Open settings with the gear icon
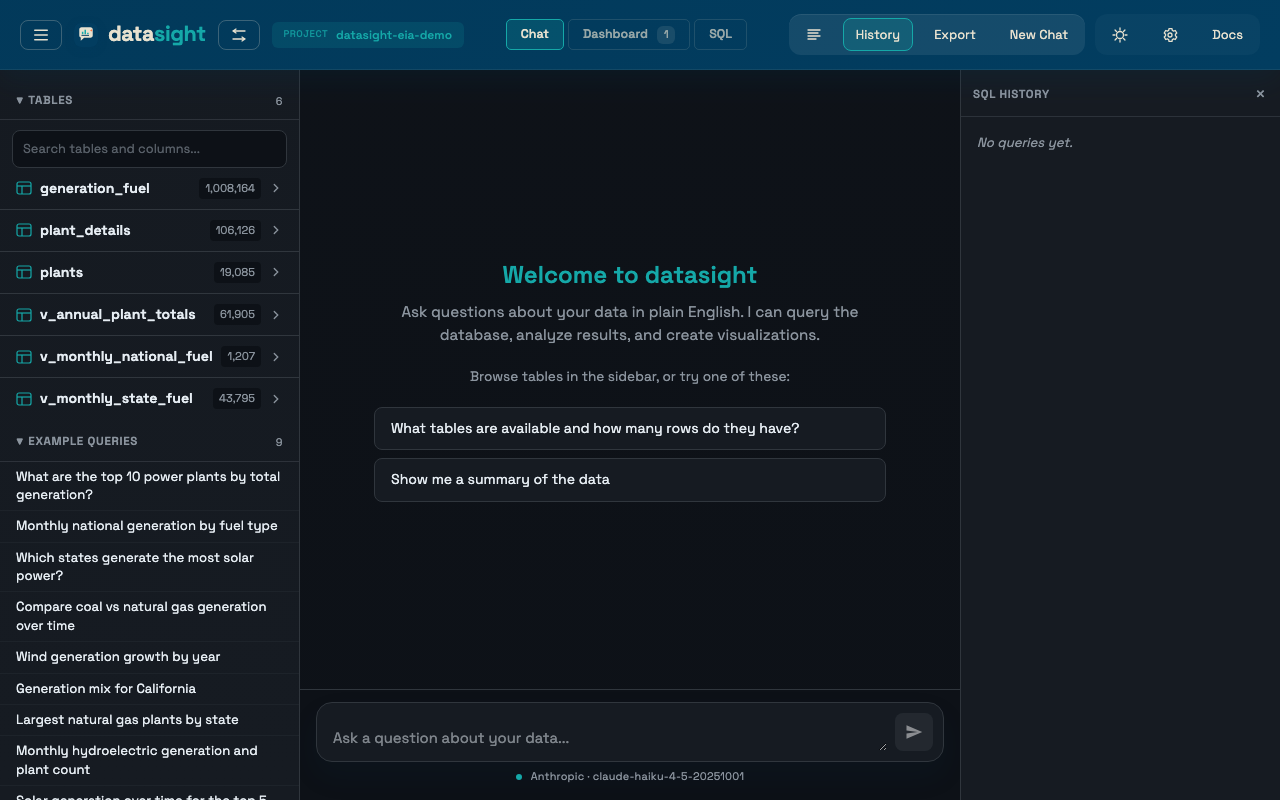This screenshot has width=1280, height=800. pyautogui.click(x=1170, y=34)
